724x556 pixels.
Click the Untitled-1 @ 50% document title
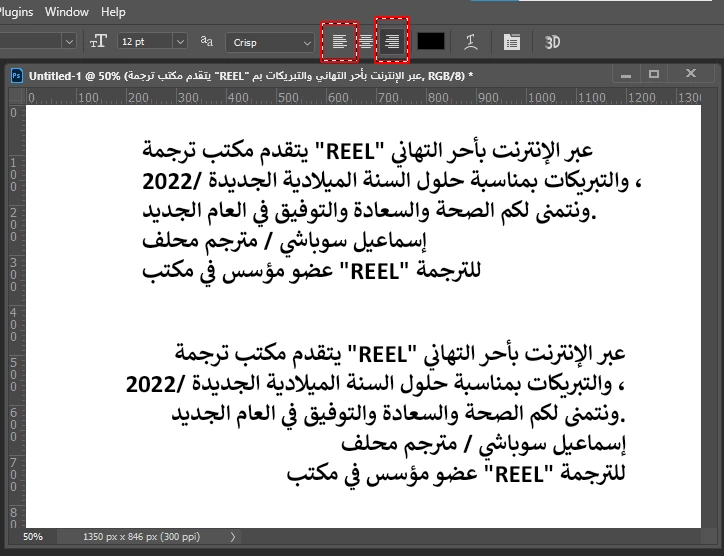251,76
